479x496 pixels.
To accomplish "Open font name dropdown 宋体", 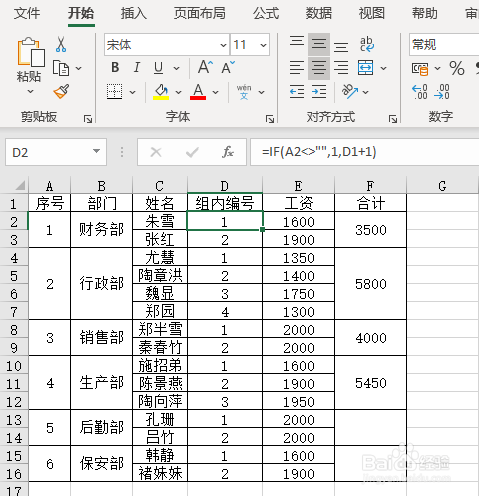I will 223,45.
